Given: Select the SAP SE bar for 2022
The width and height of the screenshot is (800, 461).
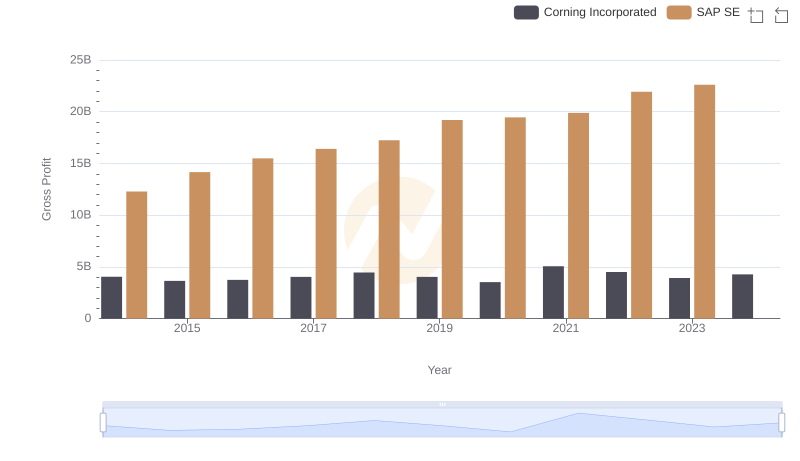Looking at the screenshot, I should click(x=641, y=205).
